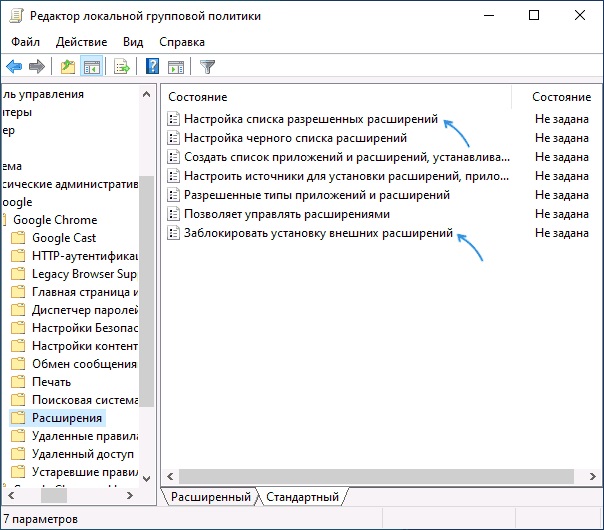Screen dimensions: 604x530
Task: Open Help via the blue question mark icon
Action: (x=153, y=66)
